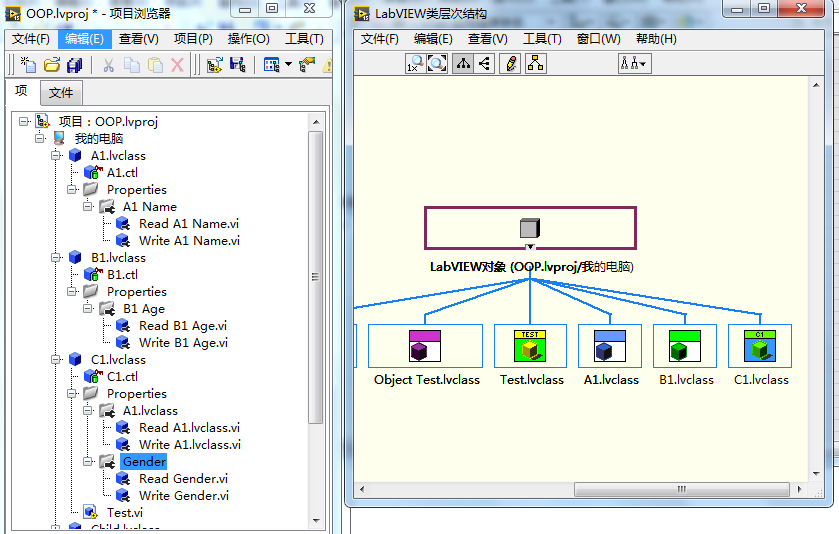Open 查看(V) menu in project browser

(x=139, y=39)
